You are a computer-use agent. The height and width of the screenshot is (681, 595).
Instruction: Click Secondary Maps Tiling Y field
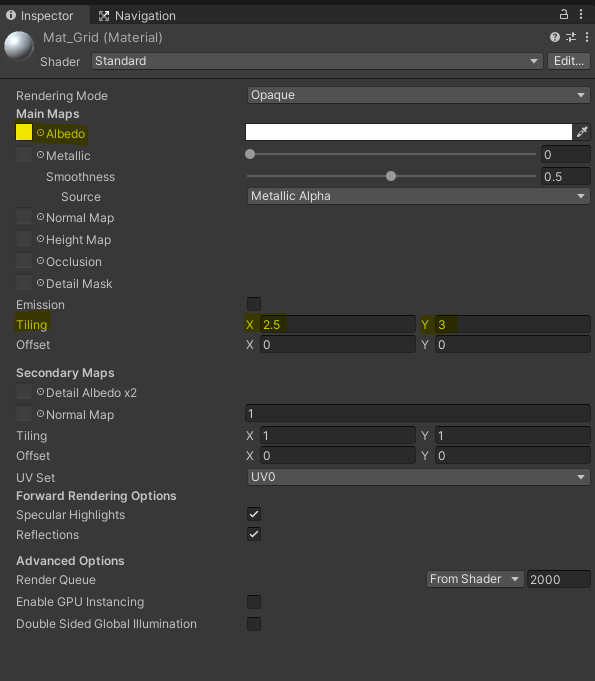pyautogui.click(x=512, y=436)
